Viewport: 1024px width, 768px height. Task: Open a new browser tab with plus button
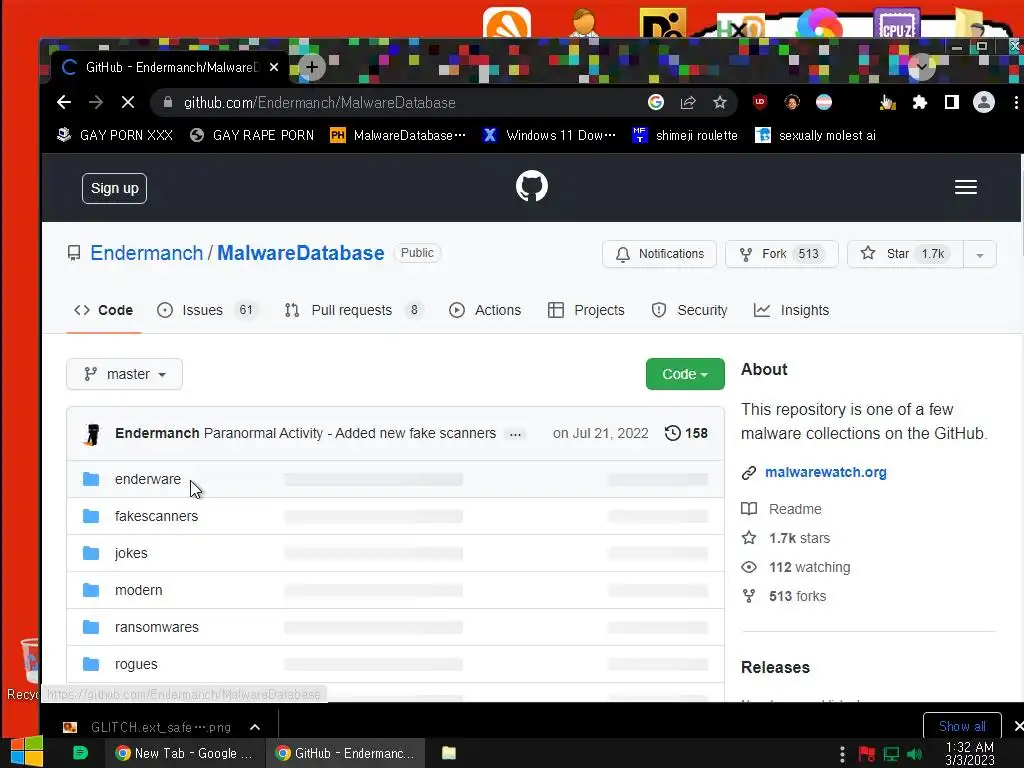click(x=312, y=67)
